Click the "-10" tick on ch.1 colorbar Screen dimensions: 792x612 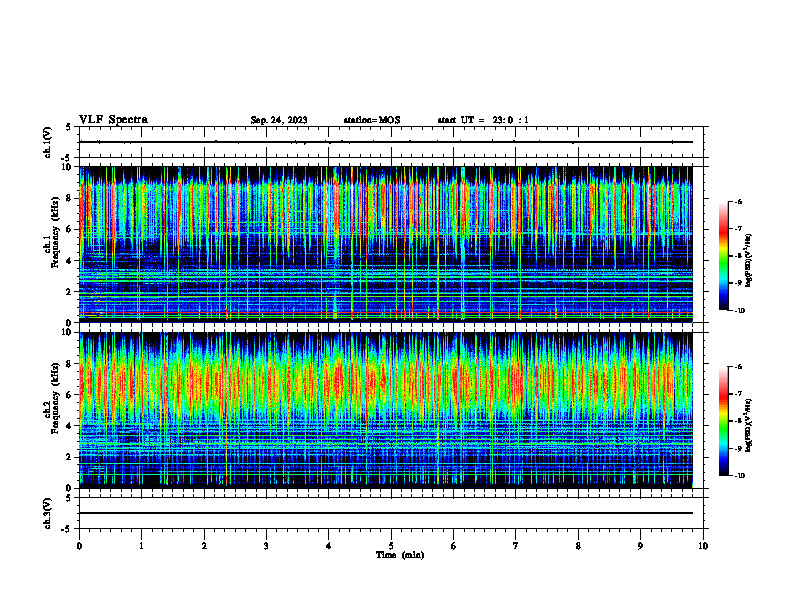coord(739,311)
